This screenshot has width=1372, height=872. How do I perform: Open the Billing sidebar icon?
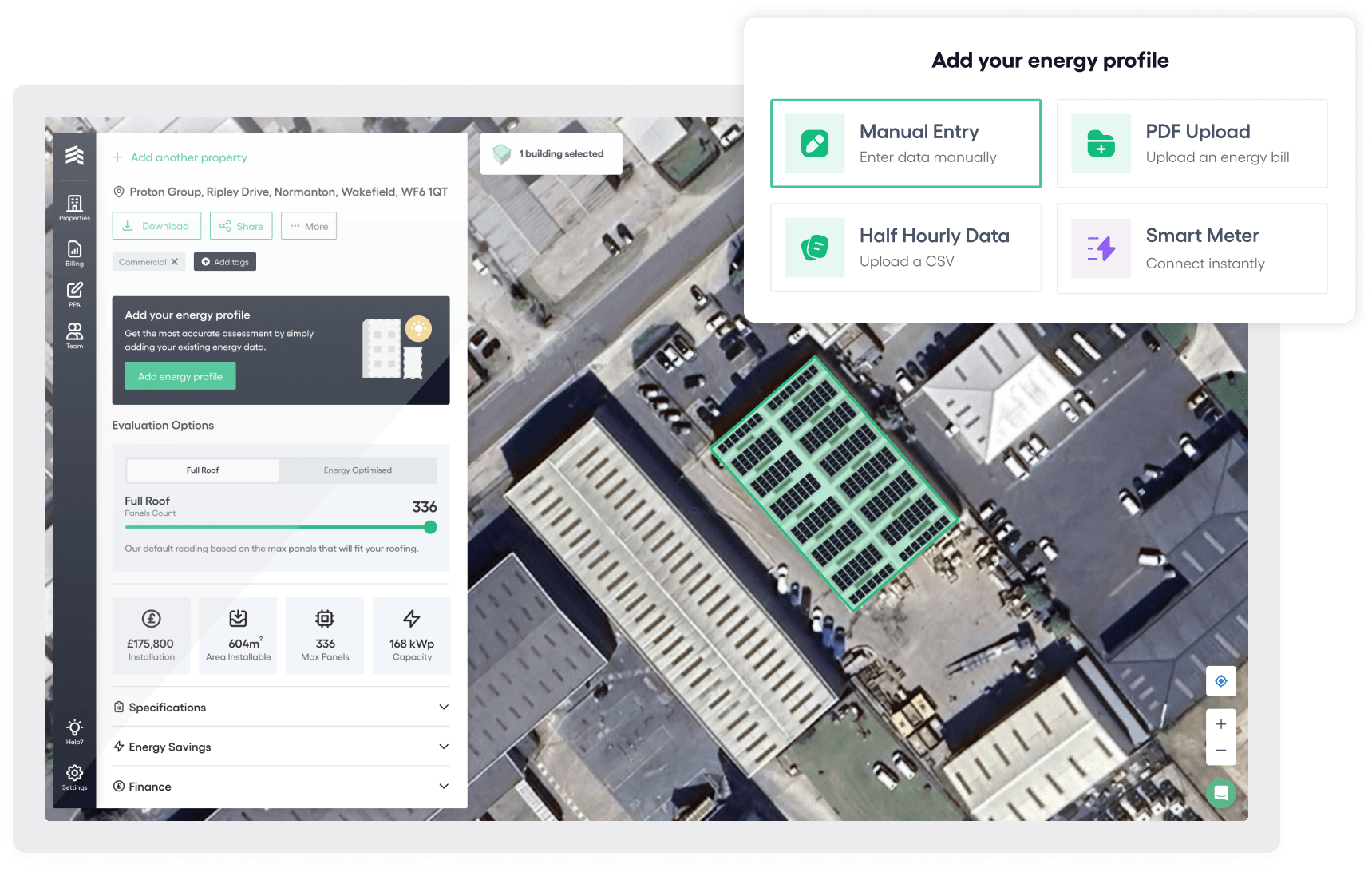[x=74, y=252]
